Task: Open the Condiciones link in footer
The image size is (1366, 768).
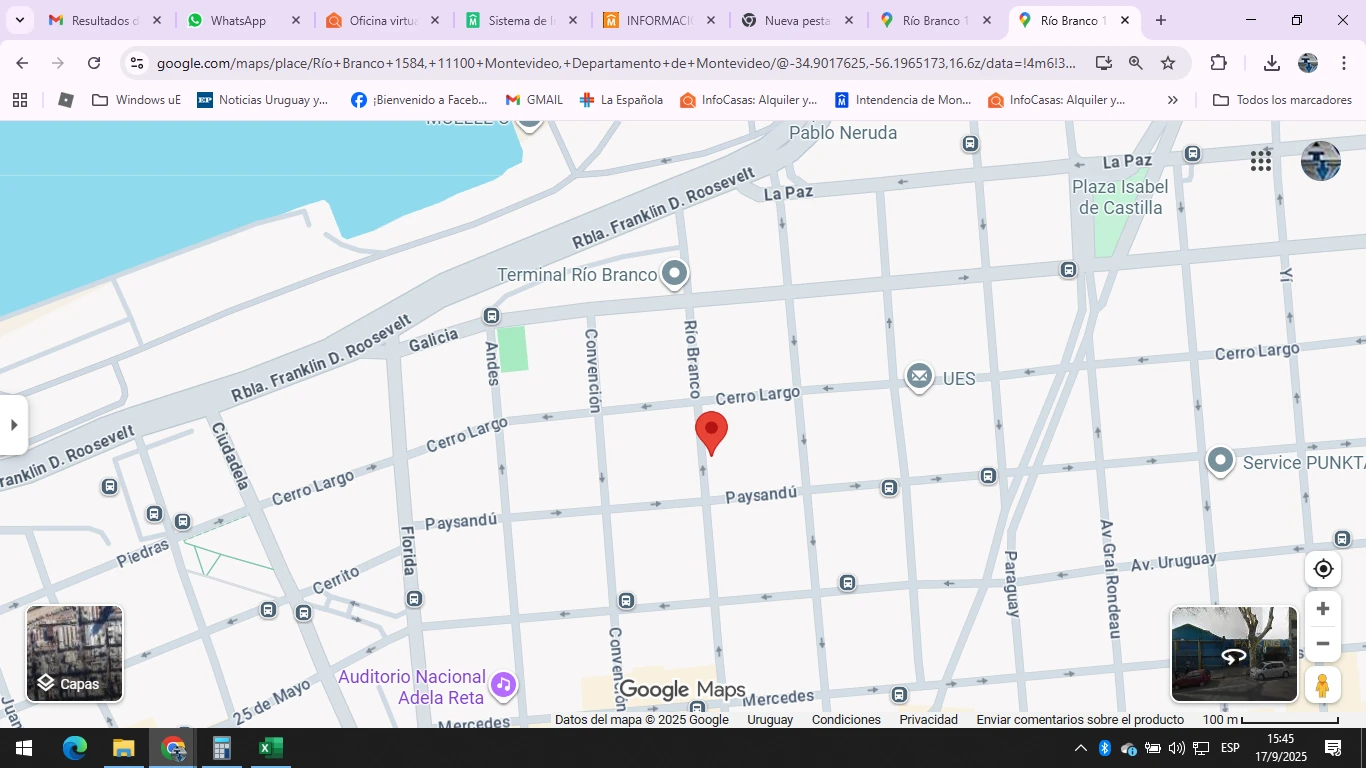Action: (846, 719)
